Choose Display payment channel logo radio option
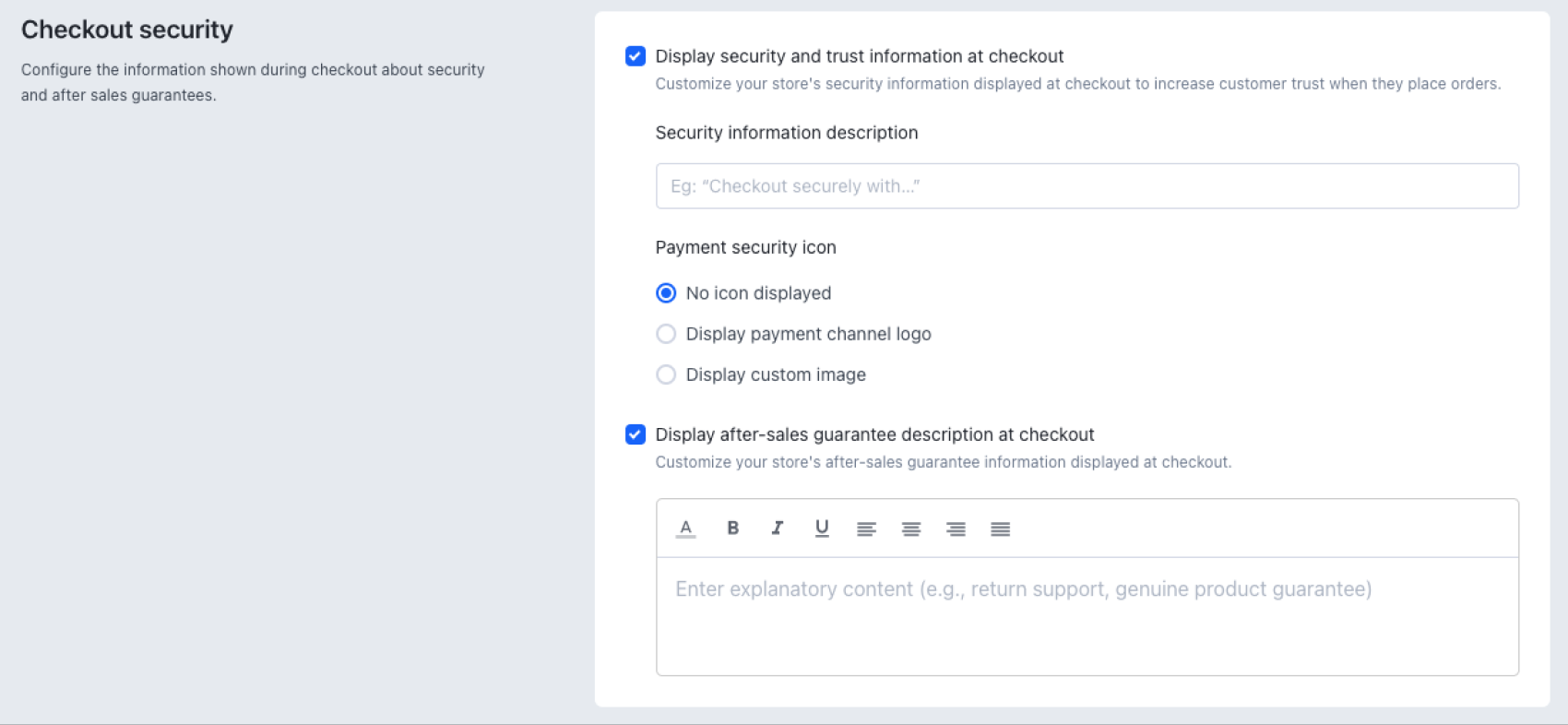This screenshot has height=725, width=1568. [x=666, y=334]
